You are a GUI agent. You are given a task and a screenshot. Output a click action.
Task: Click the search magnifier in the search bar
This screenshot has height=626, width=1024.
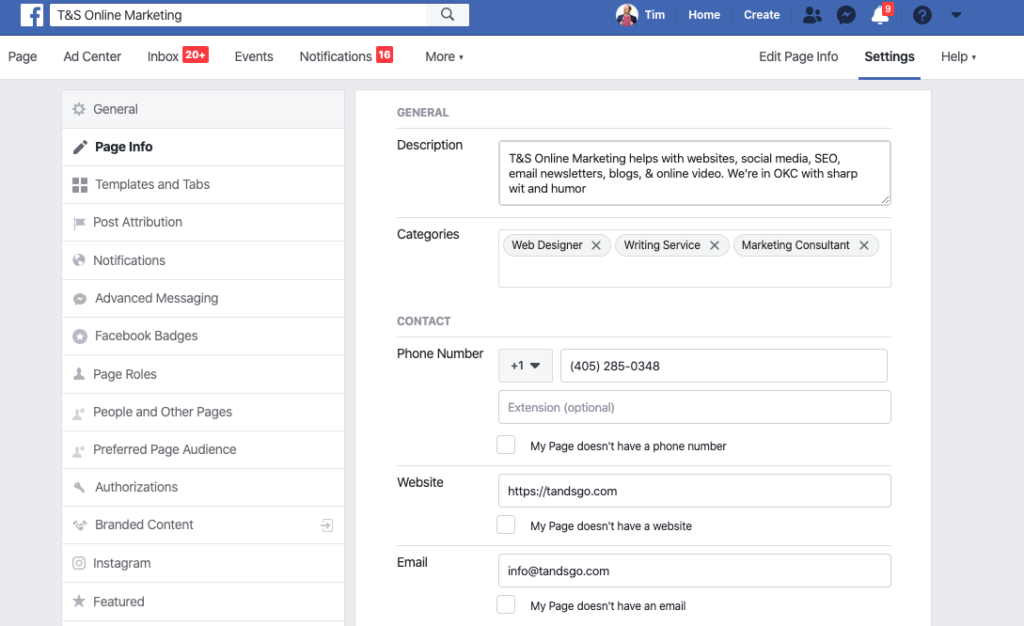[x=446, y=14]
